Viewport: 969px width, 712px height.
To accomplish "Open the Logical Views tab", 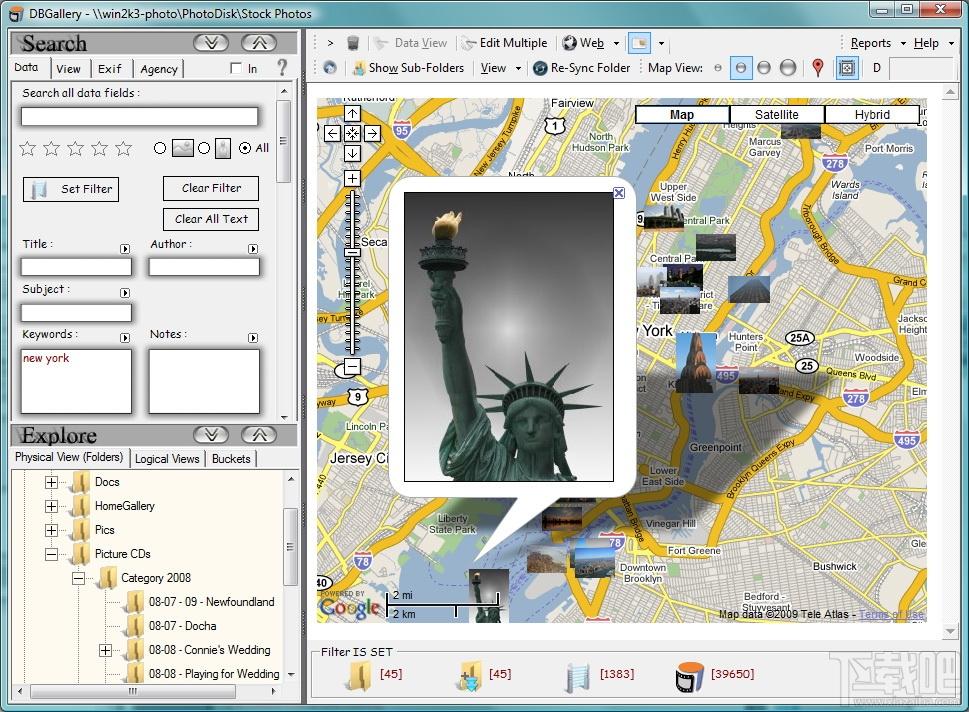I will coord(167,458).
